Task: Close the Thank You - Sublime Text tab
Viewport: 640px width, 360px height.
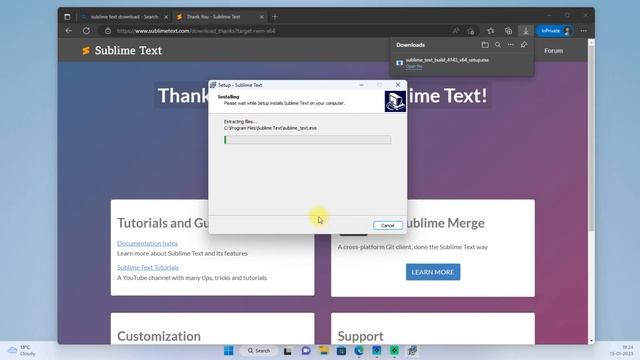Action: (x=262, y=17)
